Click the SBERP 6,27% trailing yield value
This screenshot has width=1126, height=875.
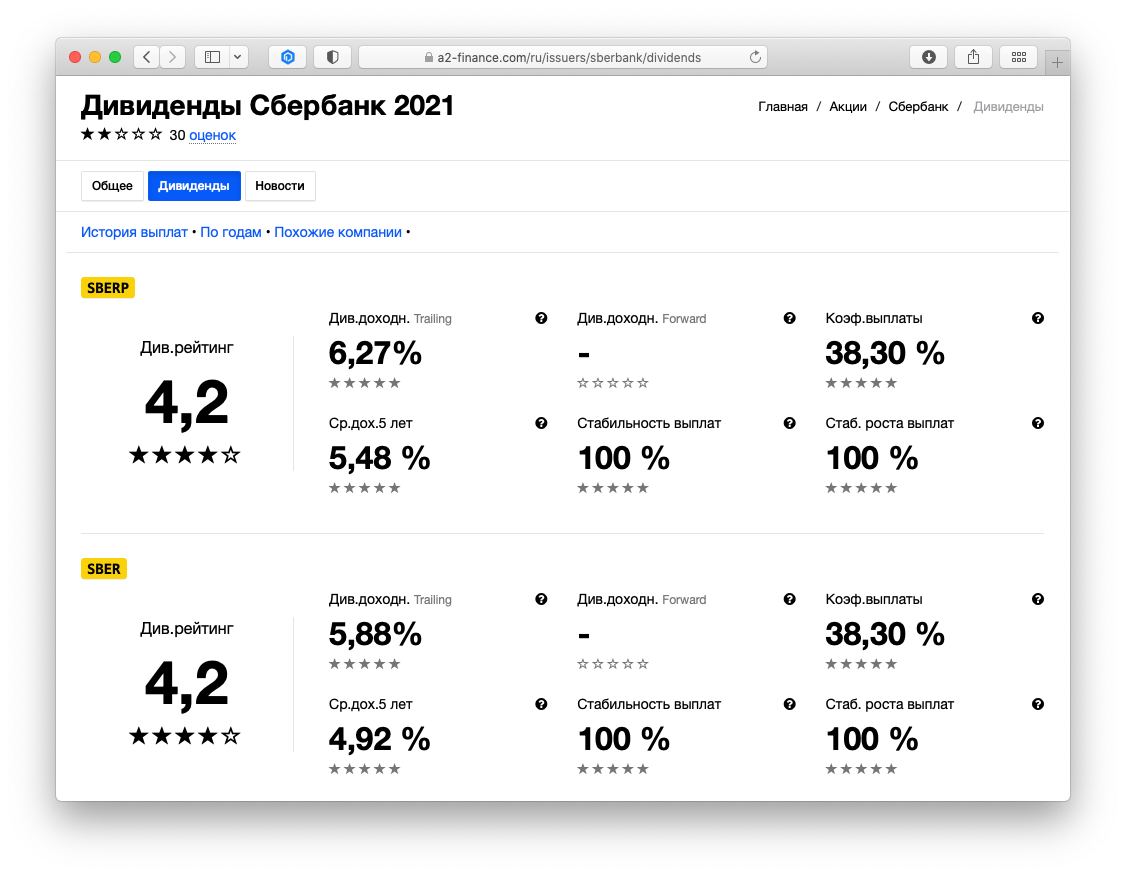pyautogui.click(x=375, y=353)
